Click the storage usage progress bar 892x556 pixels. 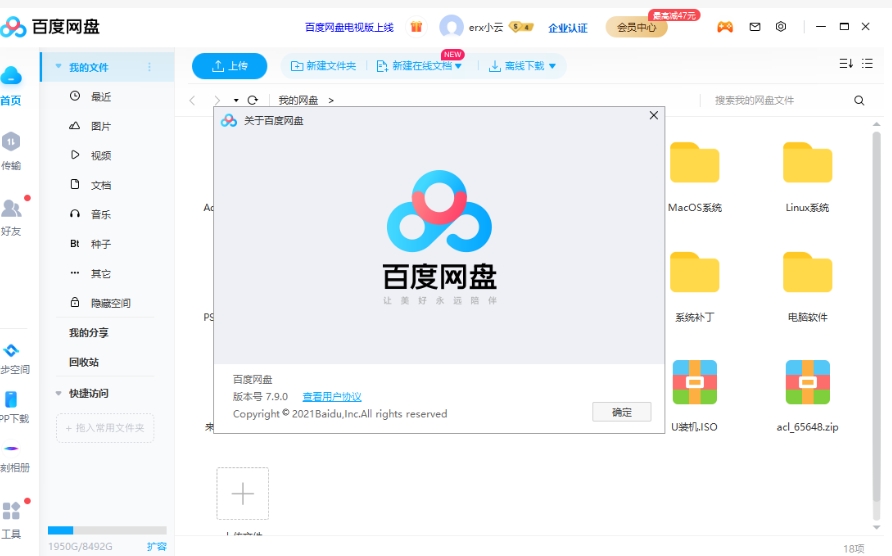click(x=107, y=530)
